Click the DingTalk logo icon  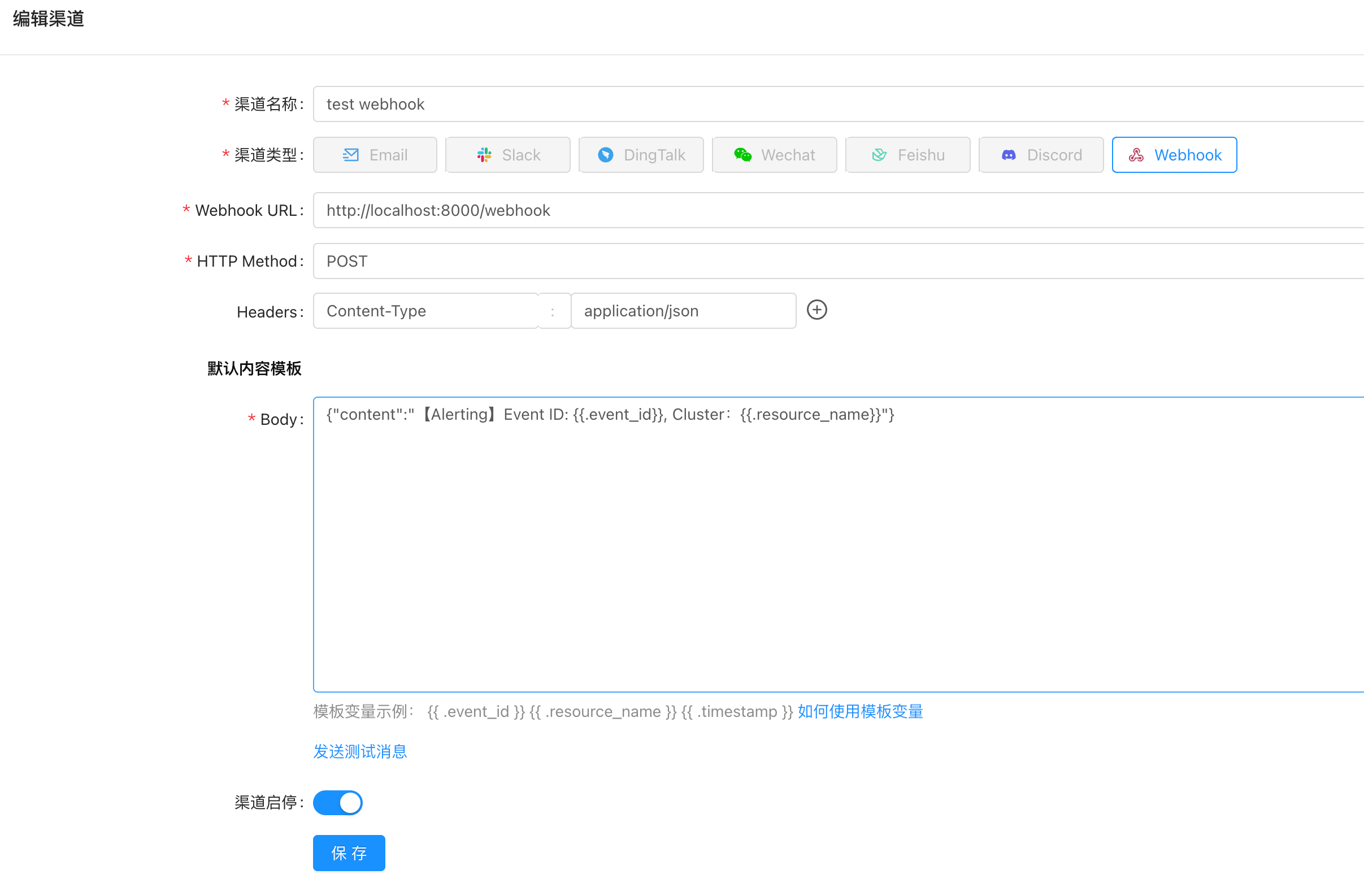tap(605, 155)
